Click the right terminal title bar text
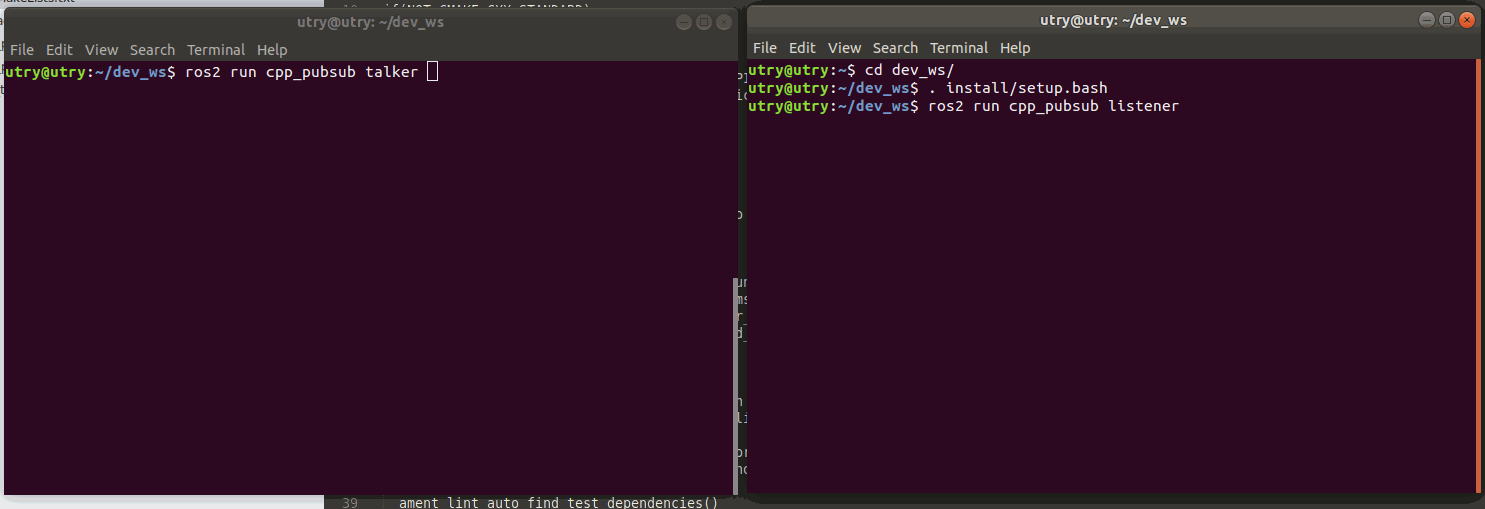The image size is (1485, 509). [x=1114, y=20]
